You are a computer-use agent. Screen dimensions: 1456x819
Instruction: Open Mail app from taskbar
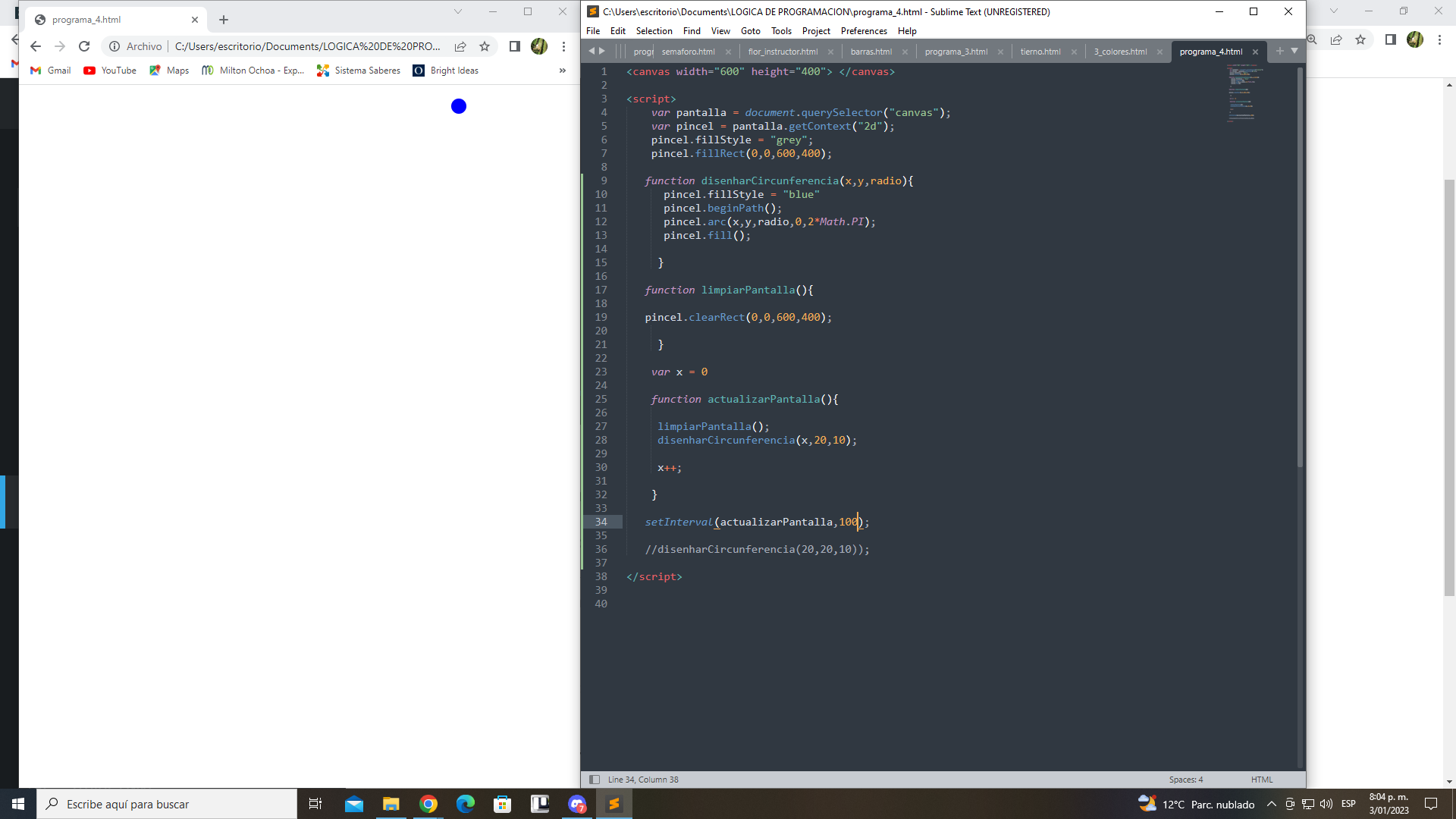354,804
